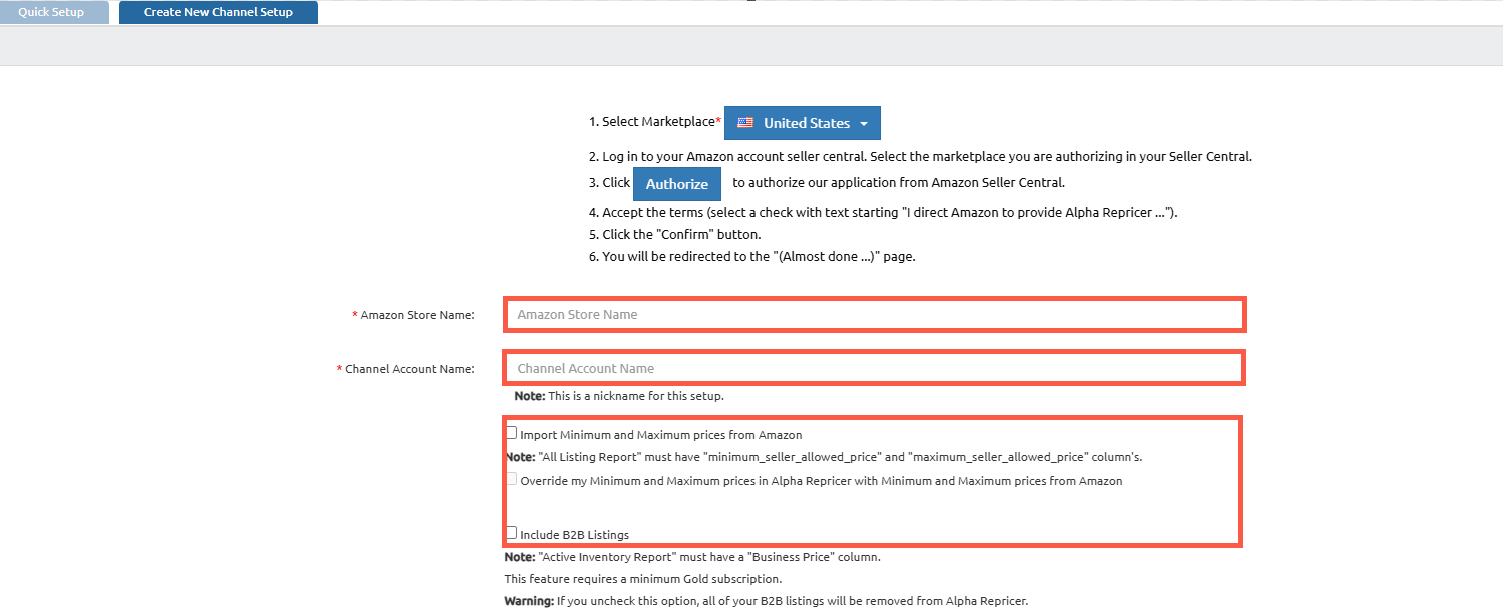Click the nickname note below Channel Account Name

(618, 396)
